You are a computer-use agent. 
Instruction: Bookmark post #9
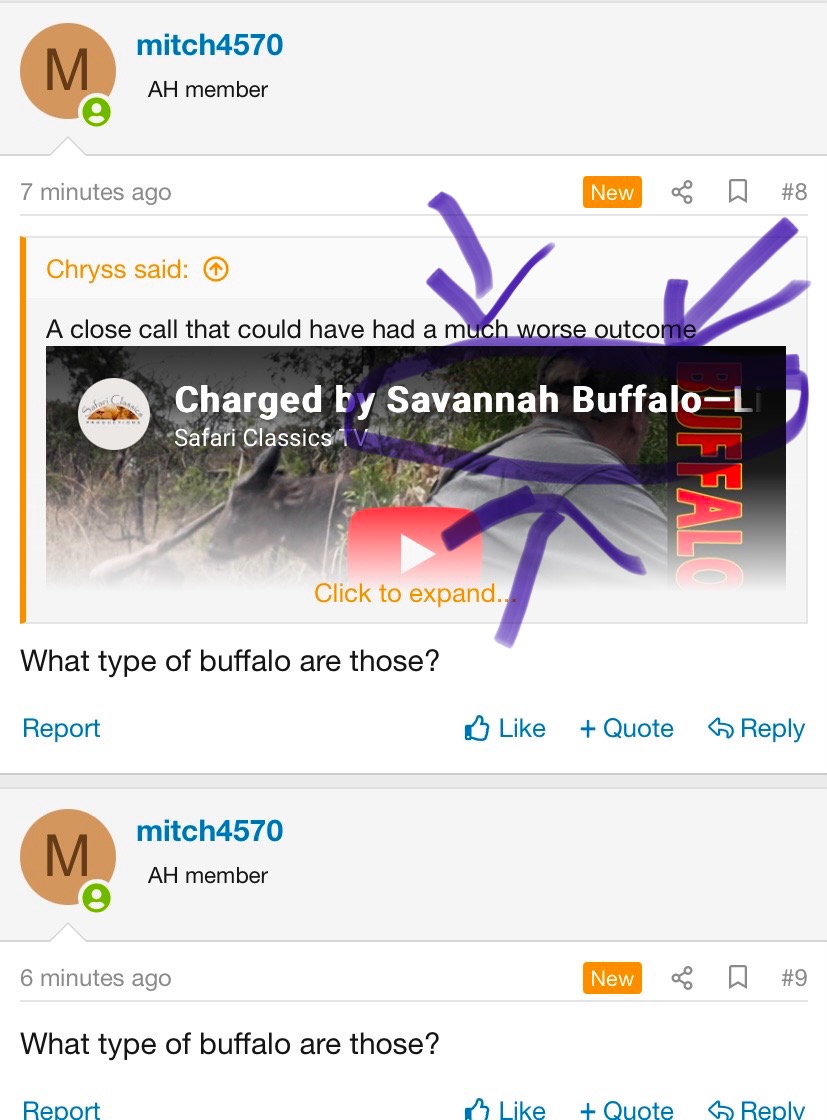(738, 978)
